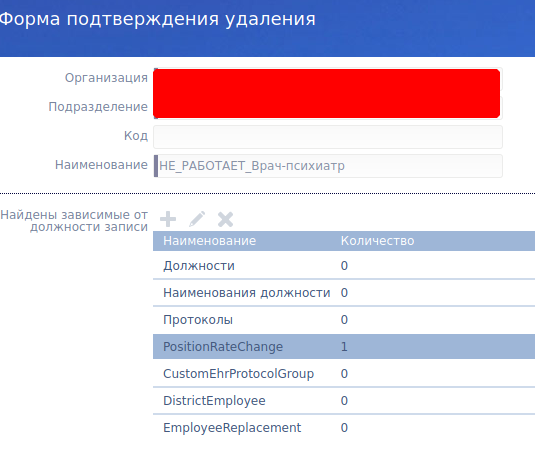The width and height of the screenshot is (535, 450).
Task: Click the Код label
Action: coord(136,136)
